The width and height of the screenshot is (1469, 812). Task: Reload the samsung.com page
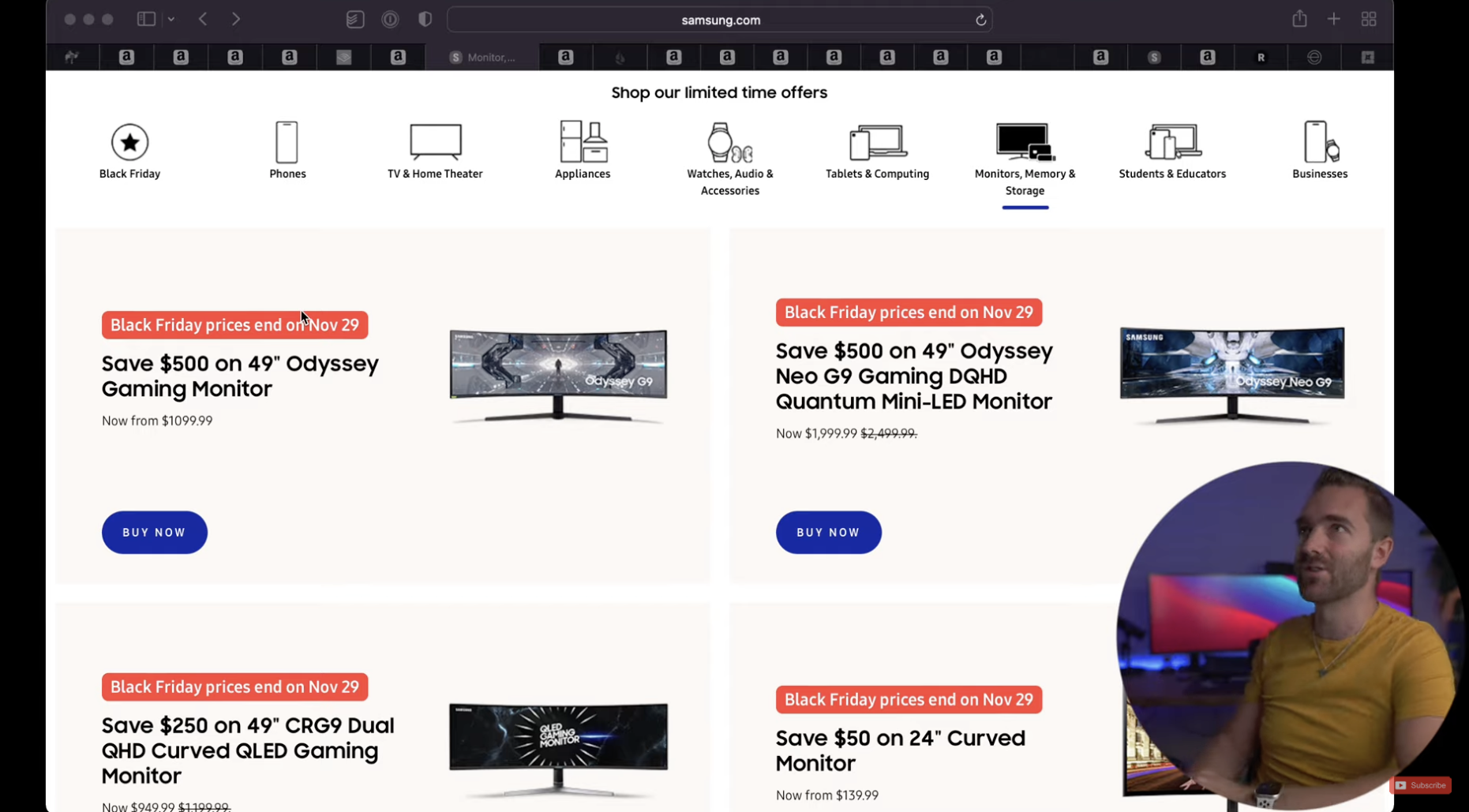coord(980,20)
